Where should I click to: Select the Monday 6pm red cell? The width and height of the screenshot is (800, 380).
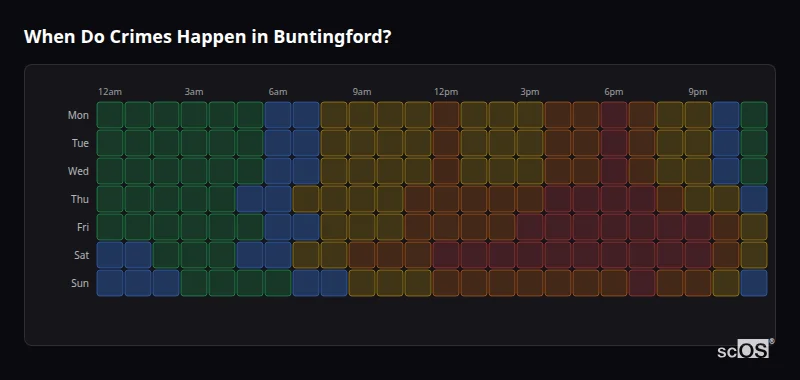point(614,115)
